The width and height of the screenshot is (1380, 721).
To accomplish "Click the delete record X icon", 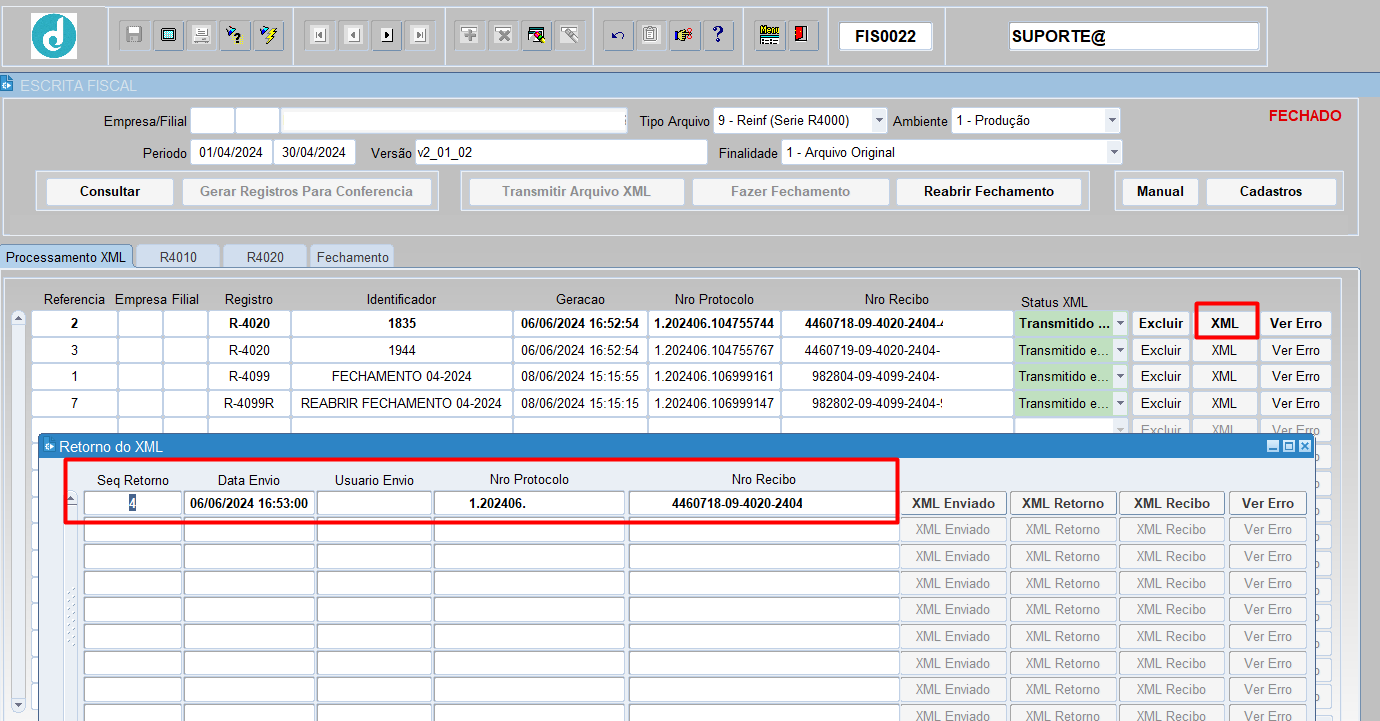I will pyautogui.click(x=503, y=36).
